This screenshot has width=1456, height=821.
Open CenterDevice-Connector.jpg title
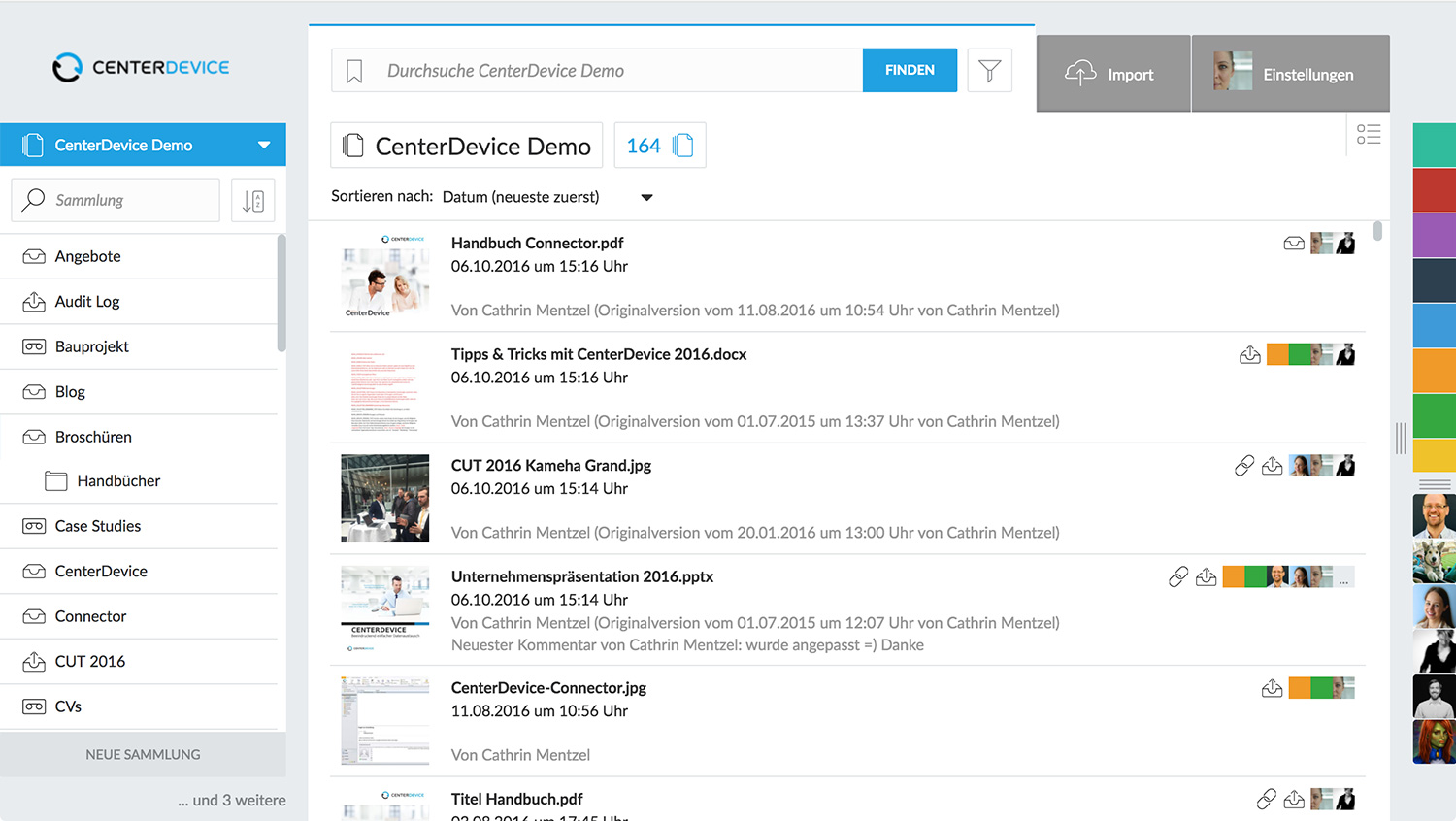[x=548, y=687]
